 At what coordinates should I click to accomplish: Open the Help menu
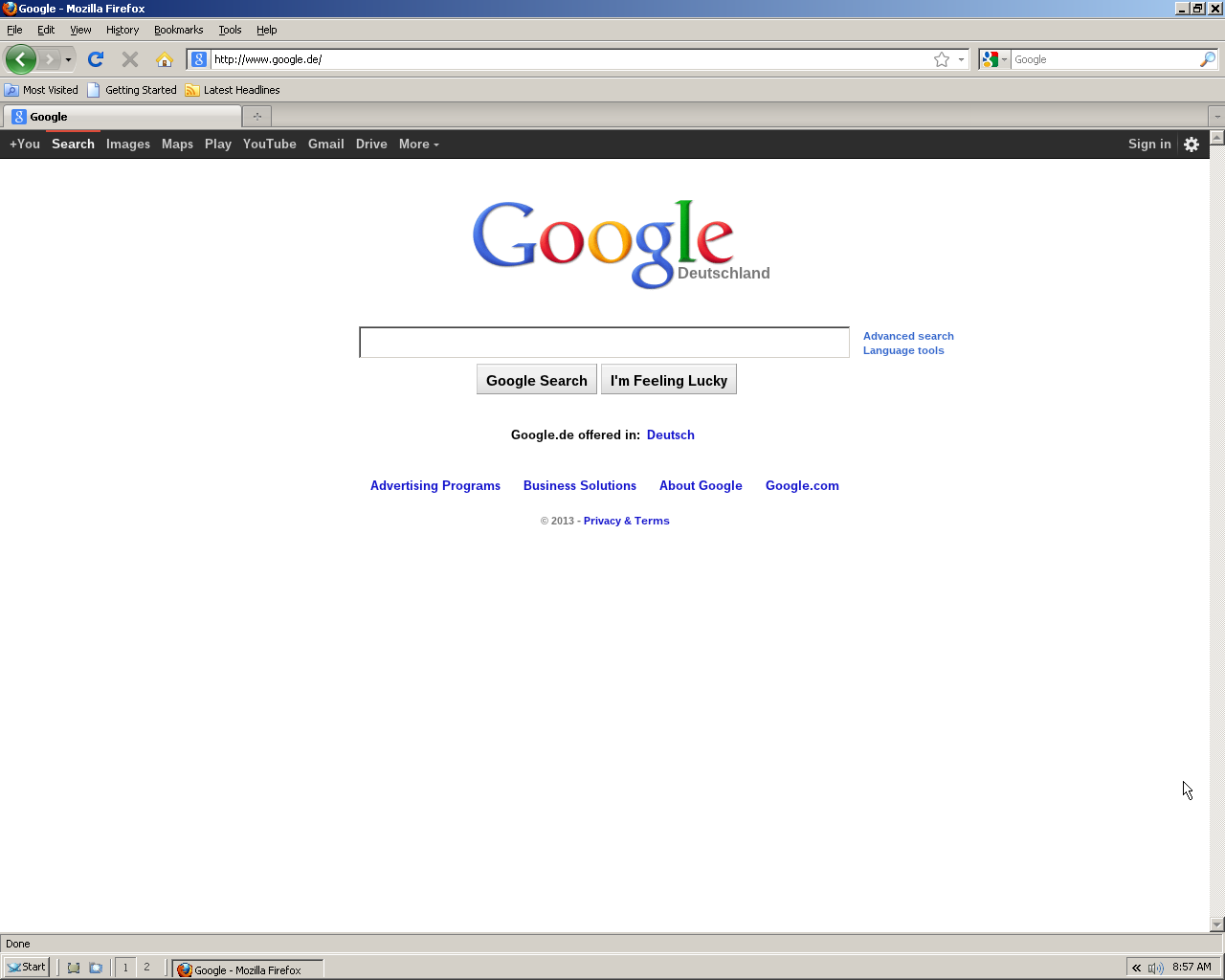(266, 30)
